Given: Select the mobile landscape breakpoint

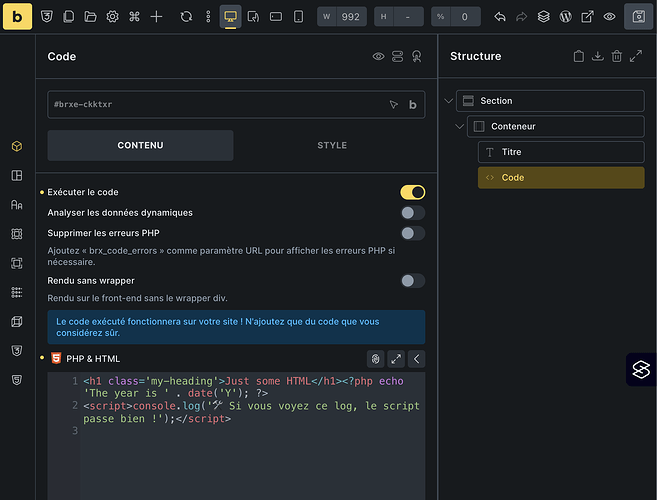Looking at the screenshot, I should point(276,17).
